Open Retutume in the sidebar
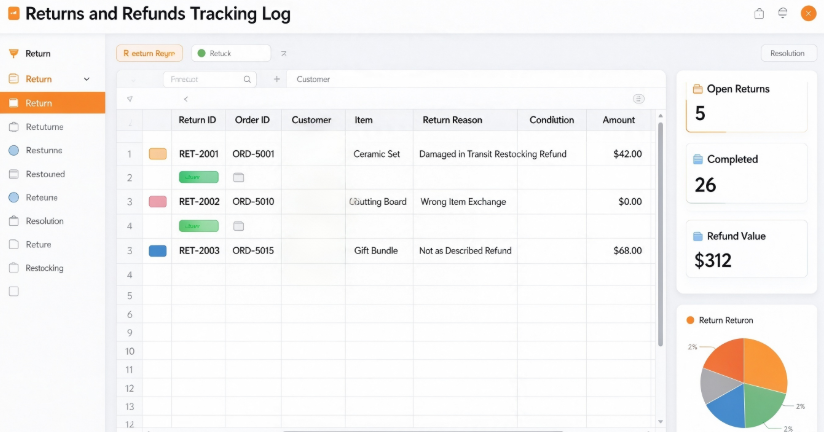Screen dimensions: 824x432 tap(45, 127)
